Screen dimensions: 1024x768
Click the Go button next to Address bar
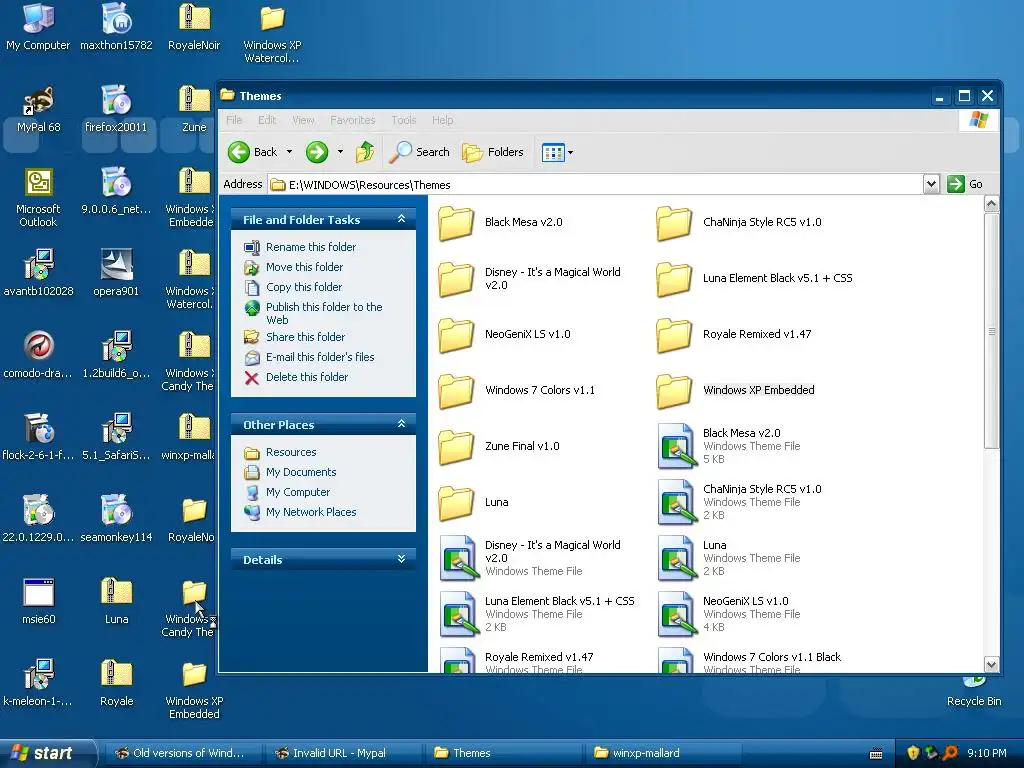tap(965, 184)
